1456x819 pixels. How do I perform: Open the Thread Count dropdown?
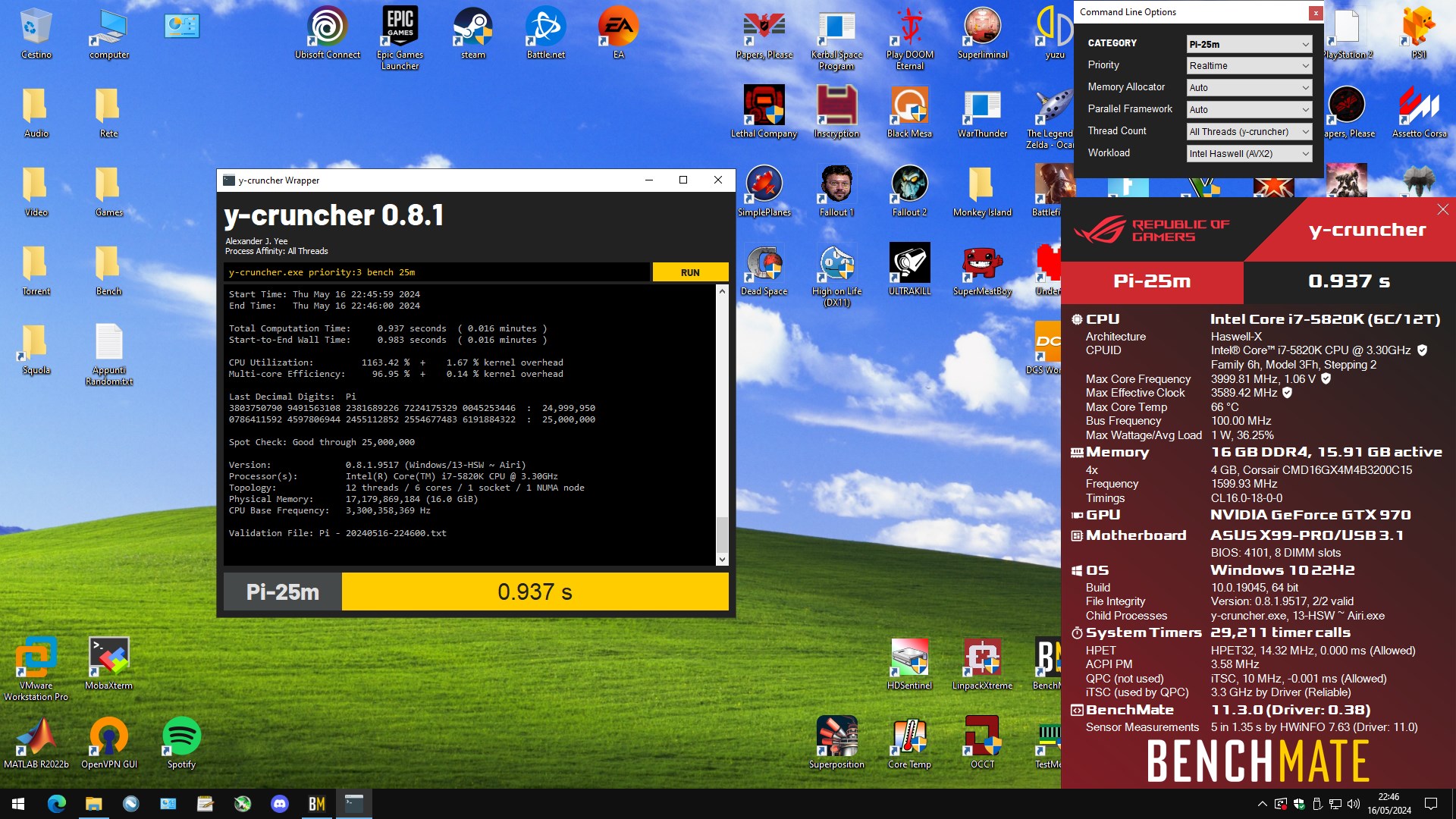1249,132
